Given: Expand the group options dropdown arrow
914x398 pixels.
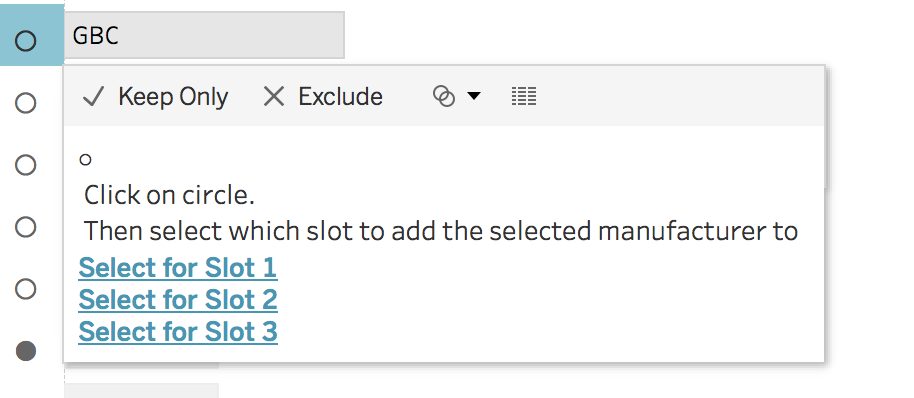Looking at the screenshot, I should pos(474,96).
